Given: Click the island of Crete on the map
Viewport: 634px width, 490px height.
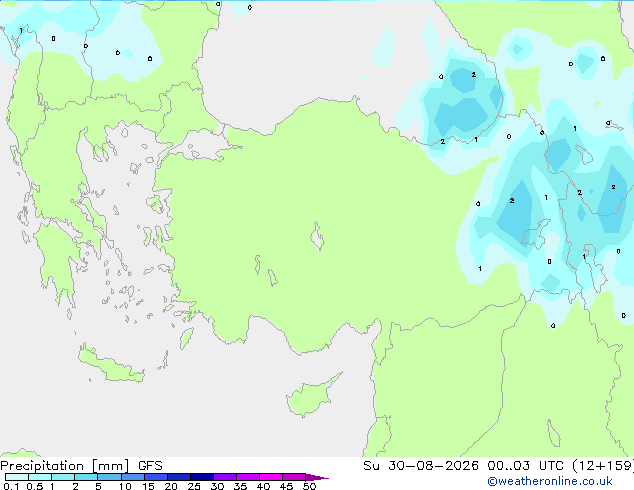Looking at the screenshot, I should [111, 365].
